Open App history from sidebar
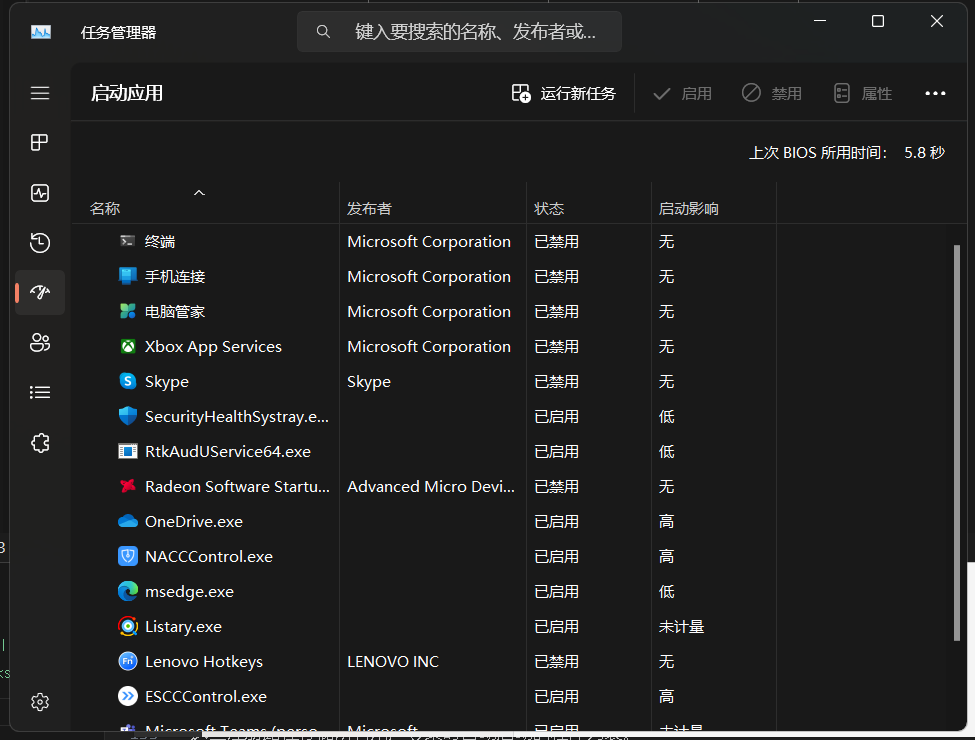The height and width of the screenshot is (740, 975). 40,243
